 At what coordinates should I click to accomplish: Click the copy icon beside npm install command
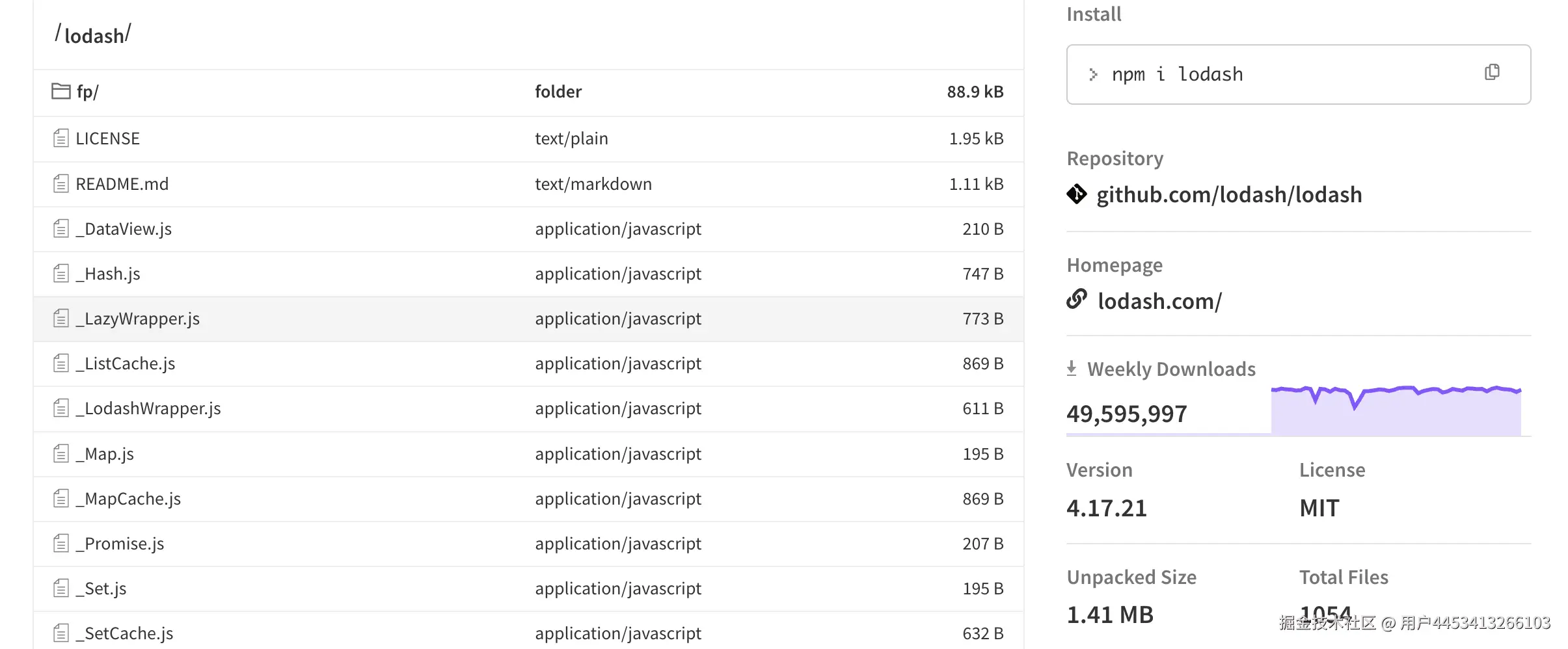click(x=1492, y=72)
